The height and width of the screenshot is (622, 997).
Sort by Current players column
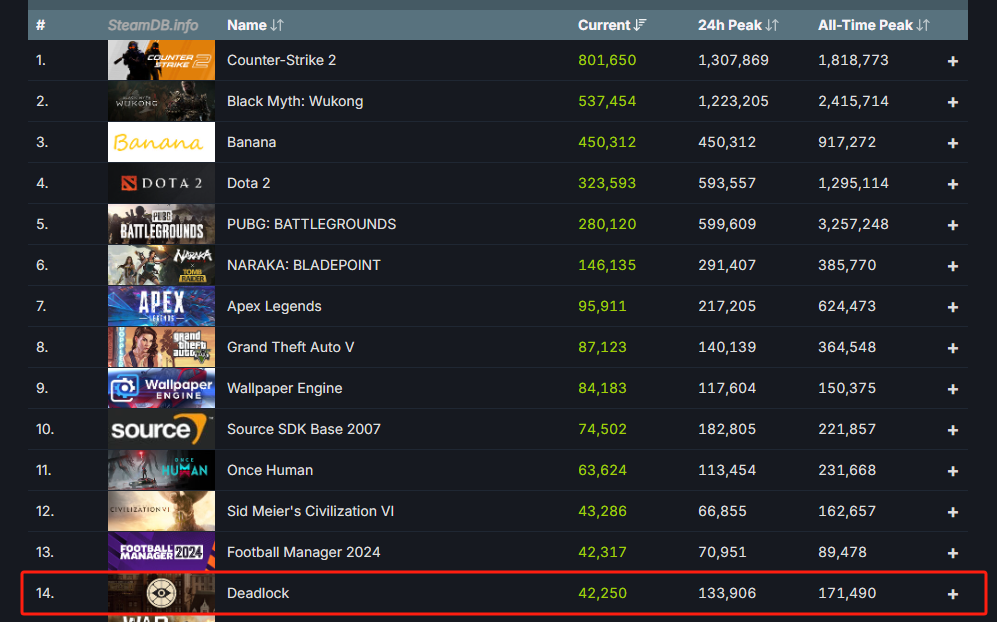(x=612, y=25)
